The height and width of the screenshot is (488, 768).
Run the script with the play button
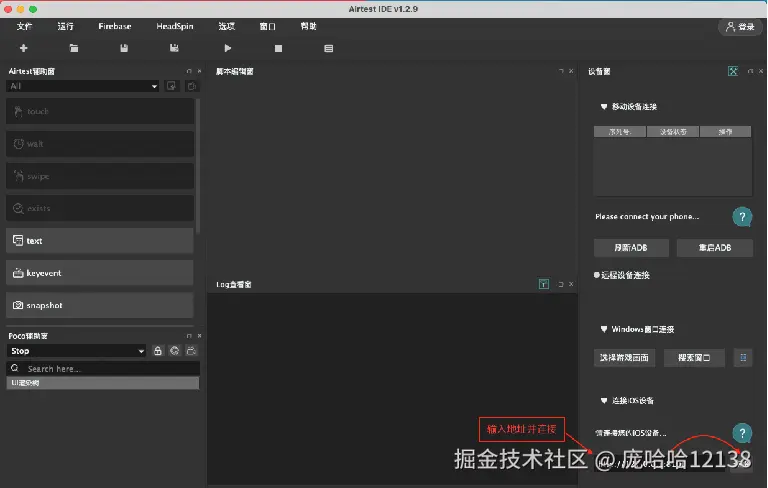coord(228,48)
